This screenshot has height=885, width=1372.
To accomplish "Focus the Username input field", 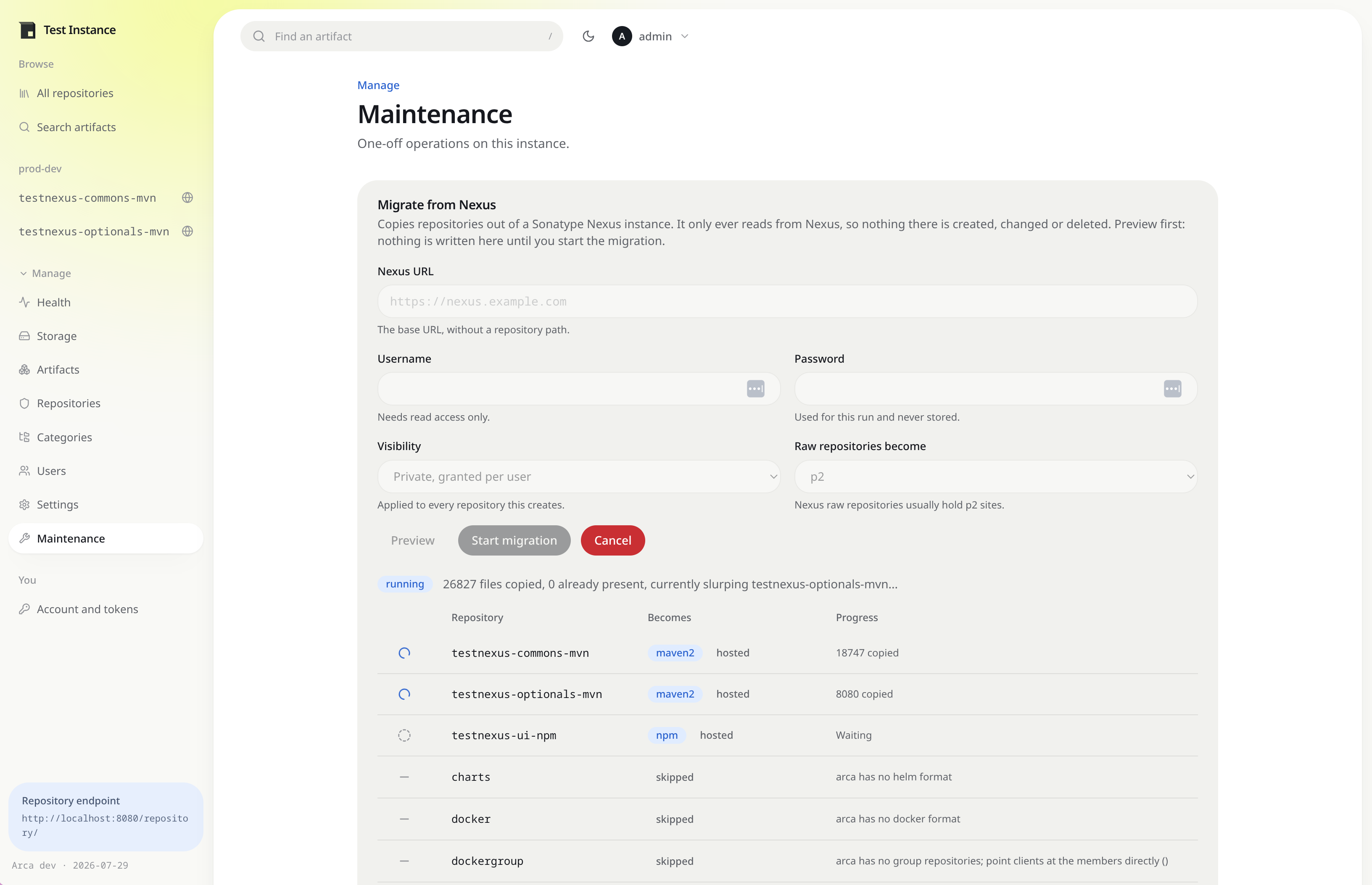I will click(x=579, y=388).
